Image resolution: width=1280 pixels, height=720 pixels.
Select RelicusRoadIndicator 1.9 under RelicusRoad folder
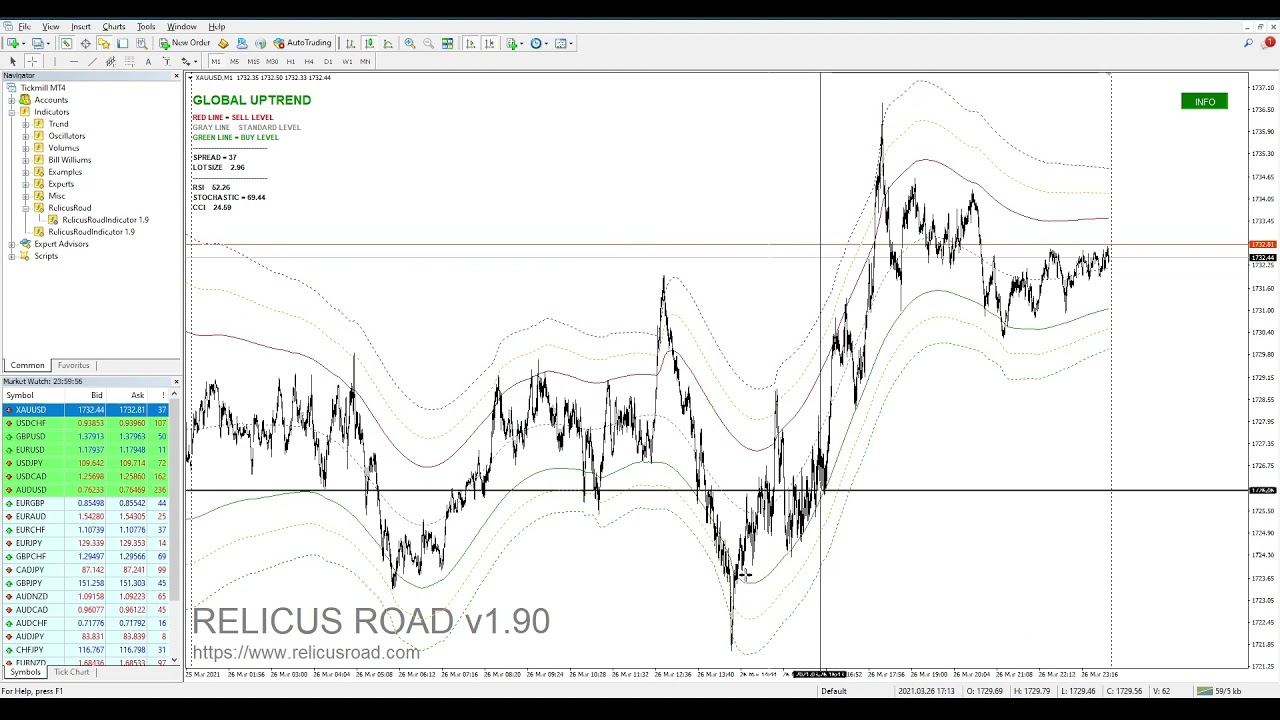pyautogui.click(x=105, y=220)
